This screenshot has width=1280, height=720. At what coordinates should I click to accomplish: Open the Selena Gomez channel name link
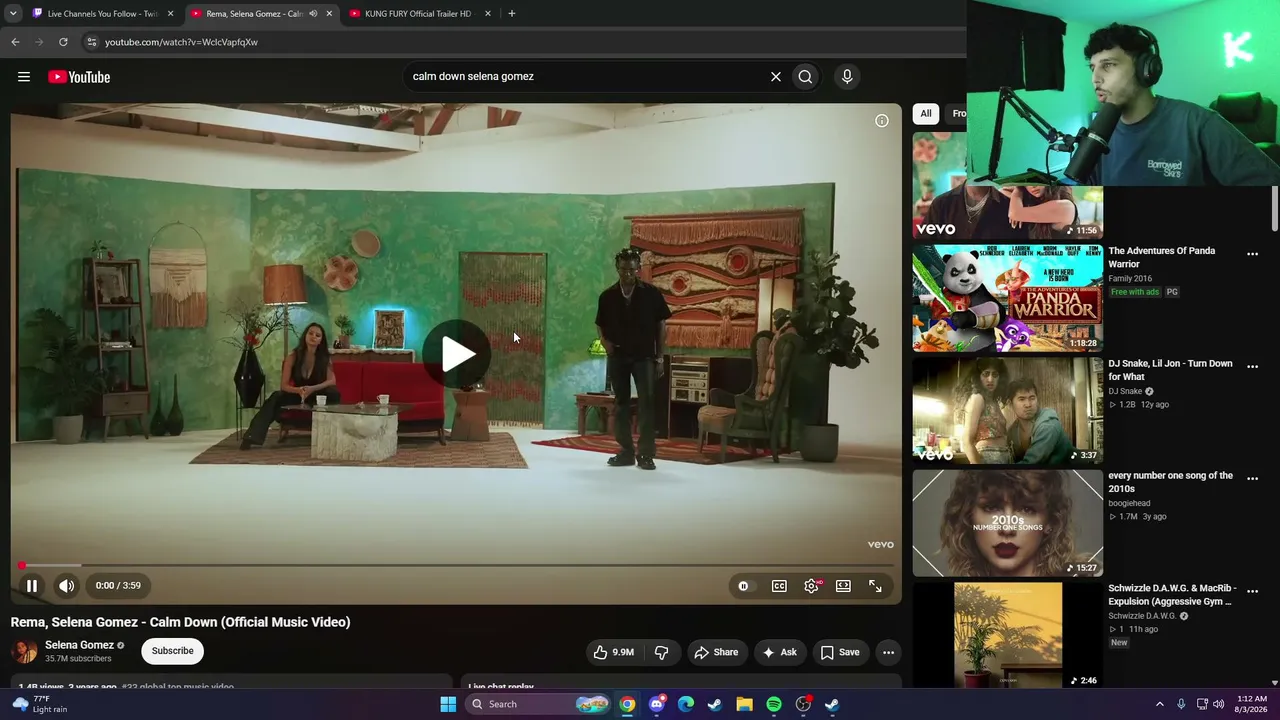(79, 645)
